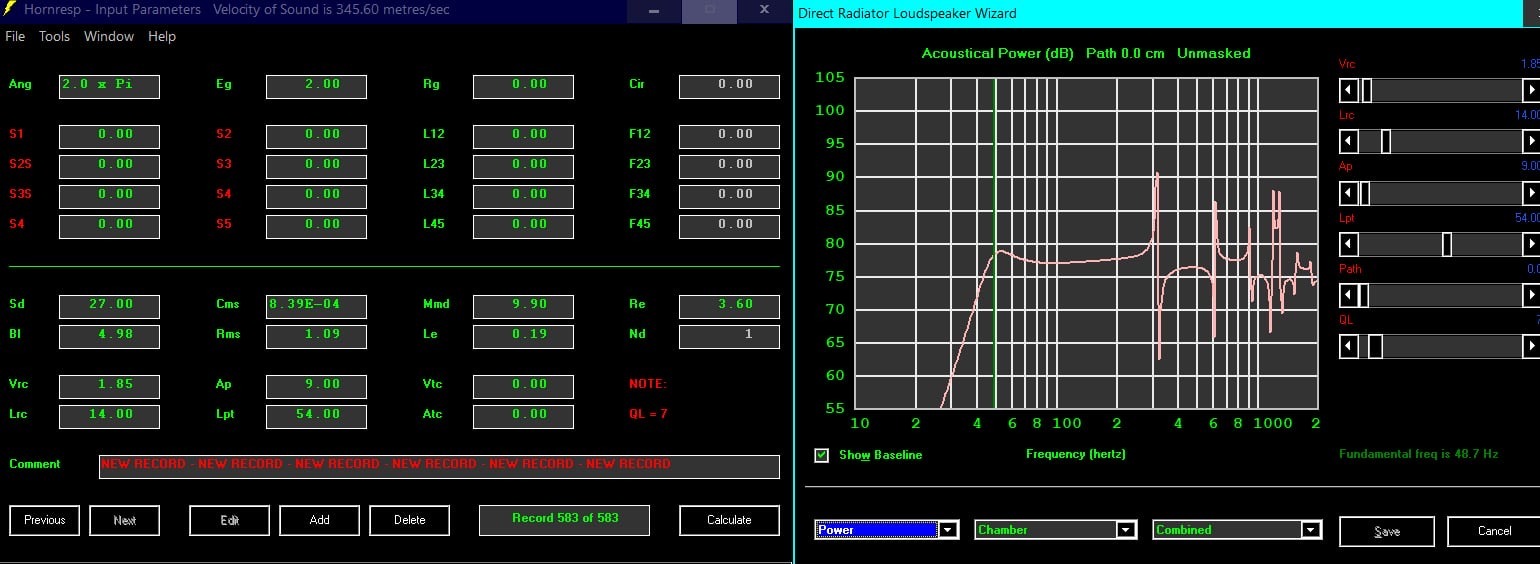Click the Delete record button
The width and height of the screenshot is (1540, 564).
(410, 520)
